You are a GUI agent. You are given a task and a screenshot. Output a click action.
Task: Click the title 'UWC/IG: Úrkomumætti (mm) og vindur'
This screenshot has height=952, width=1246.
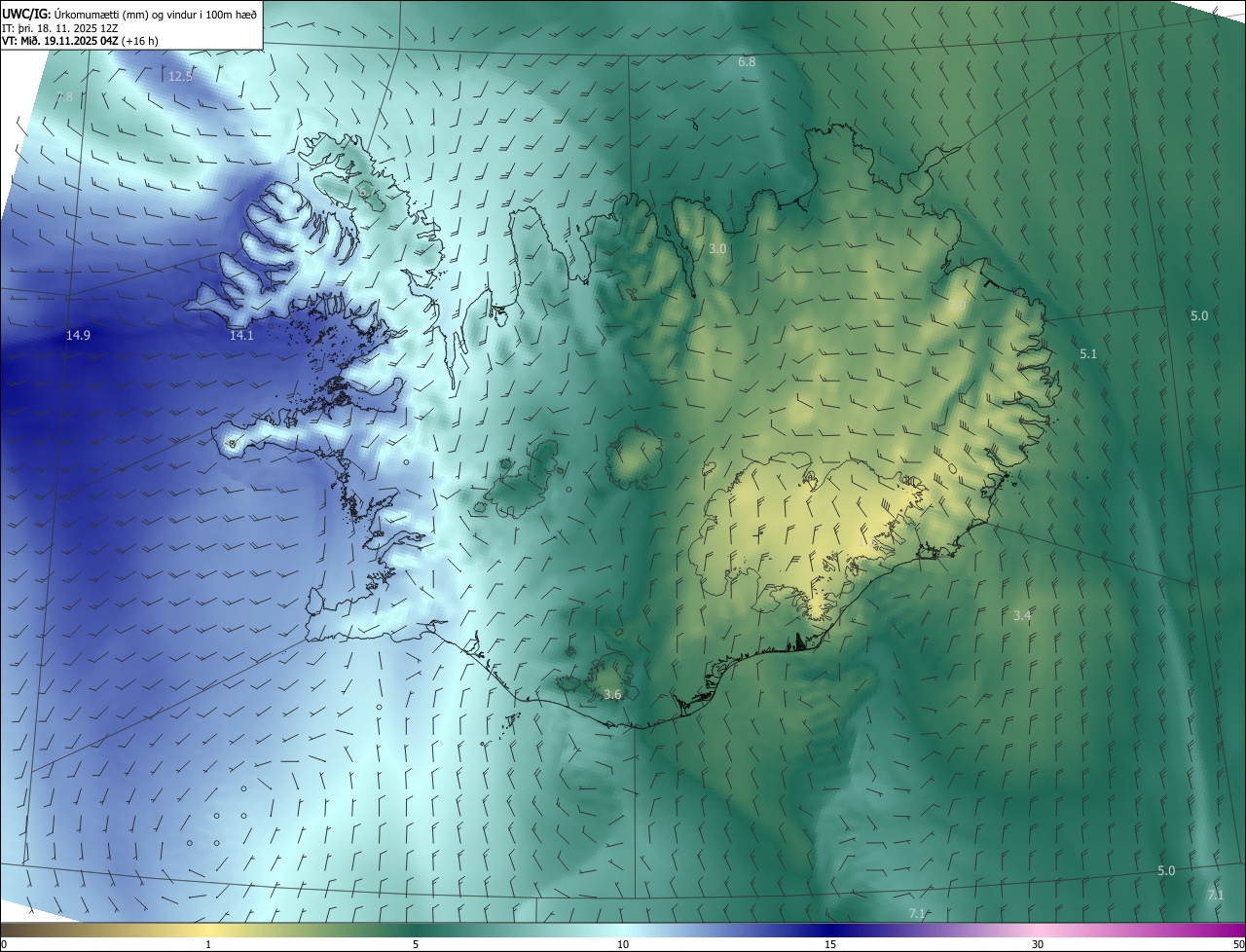[130, 13]
